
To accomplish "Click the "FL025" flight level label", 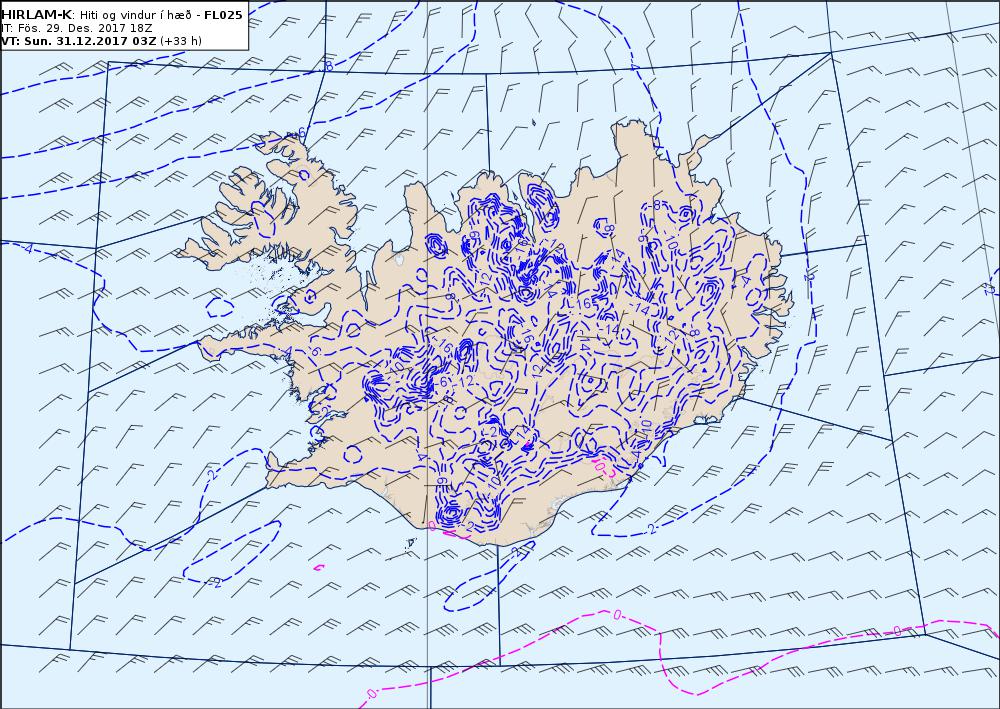I will 223,15.
